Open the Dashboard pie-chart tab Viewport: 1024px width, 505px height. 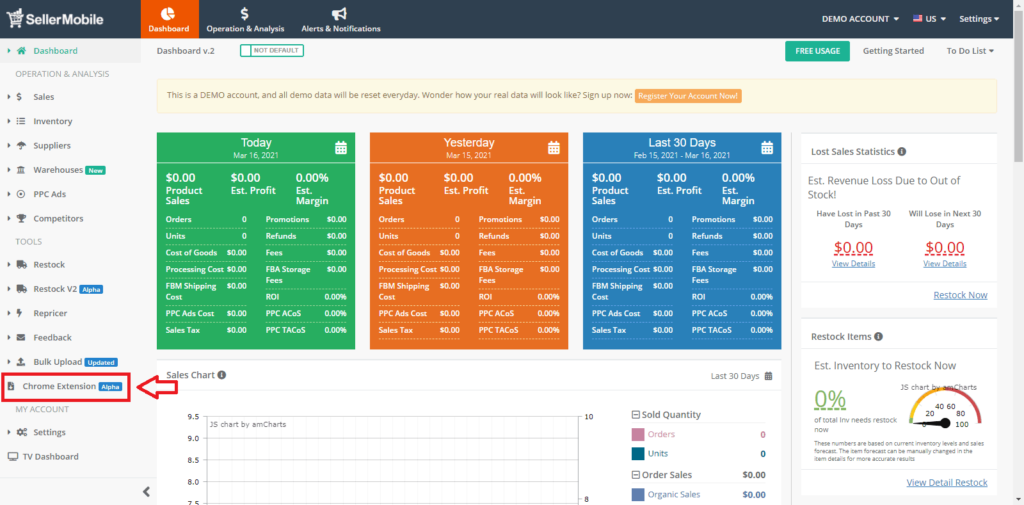[x=169, y=19]
